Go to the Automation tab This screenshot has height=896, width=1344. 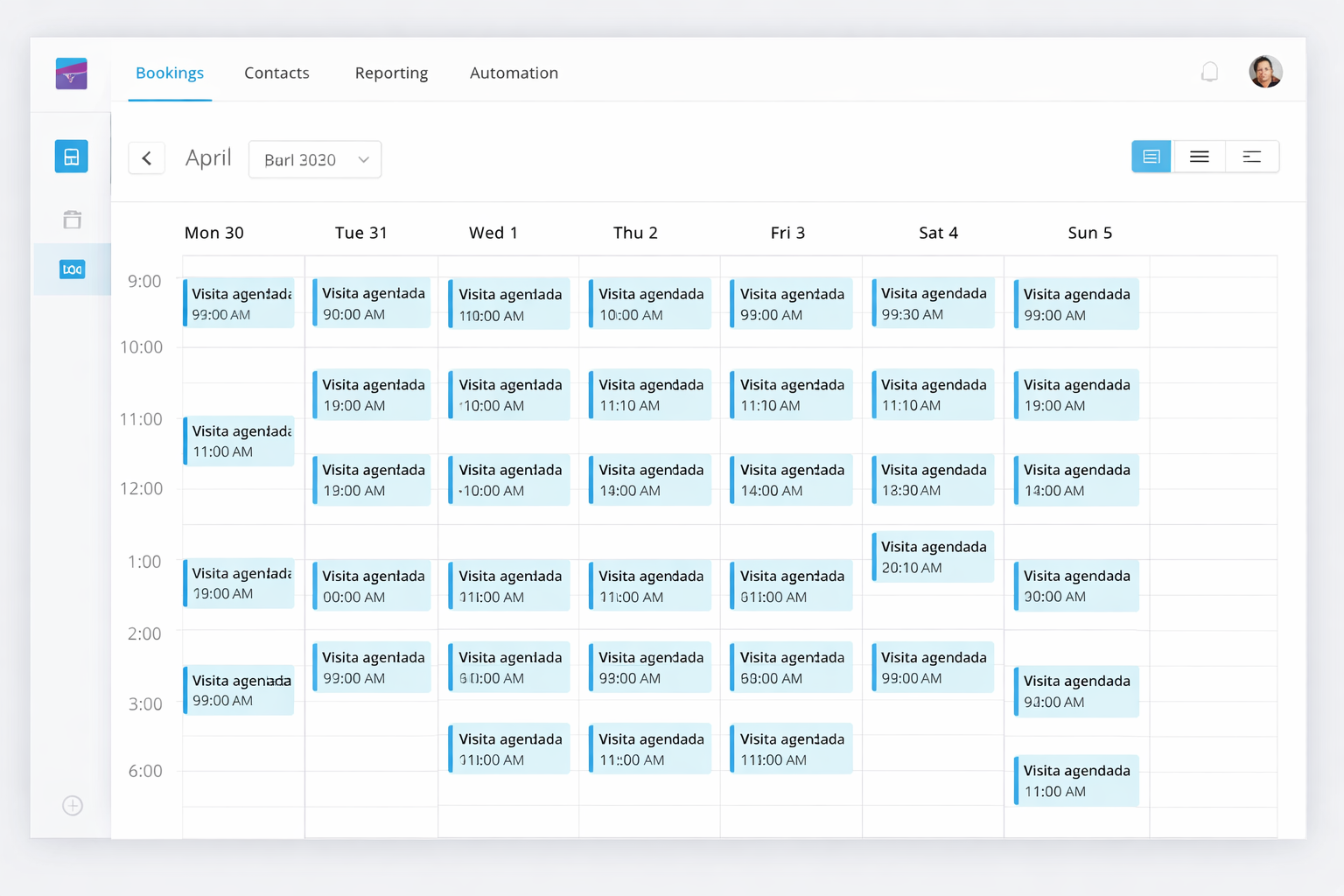click(514, 73)
